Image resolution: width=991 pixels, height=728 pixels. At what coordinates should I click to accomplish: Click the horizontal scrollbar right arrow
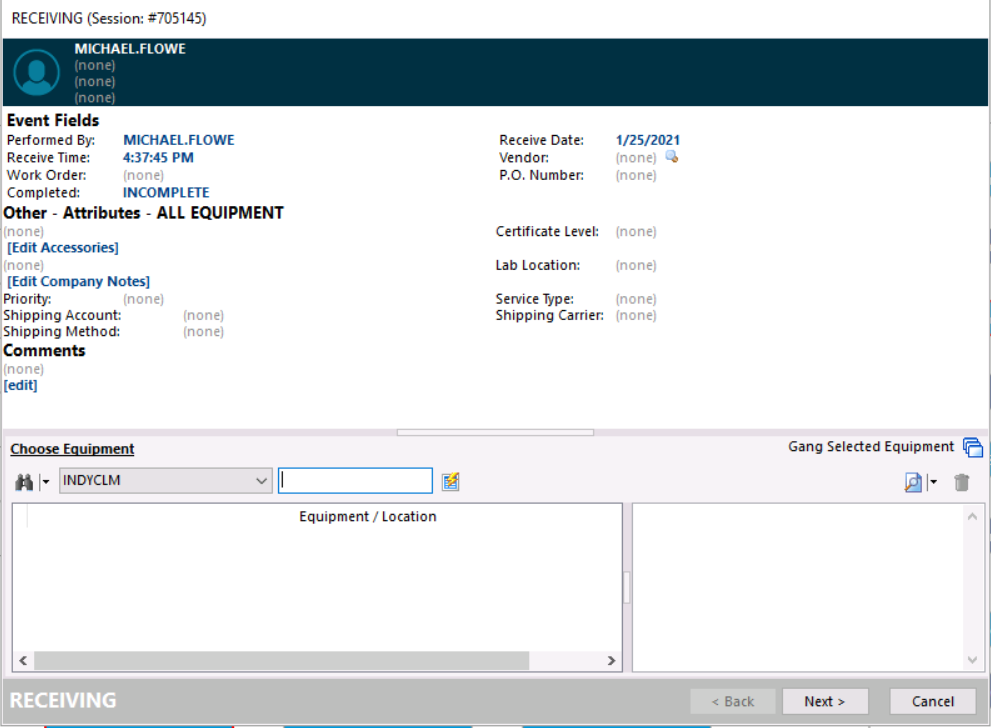point(612,661)
